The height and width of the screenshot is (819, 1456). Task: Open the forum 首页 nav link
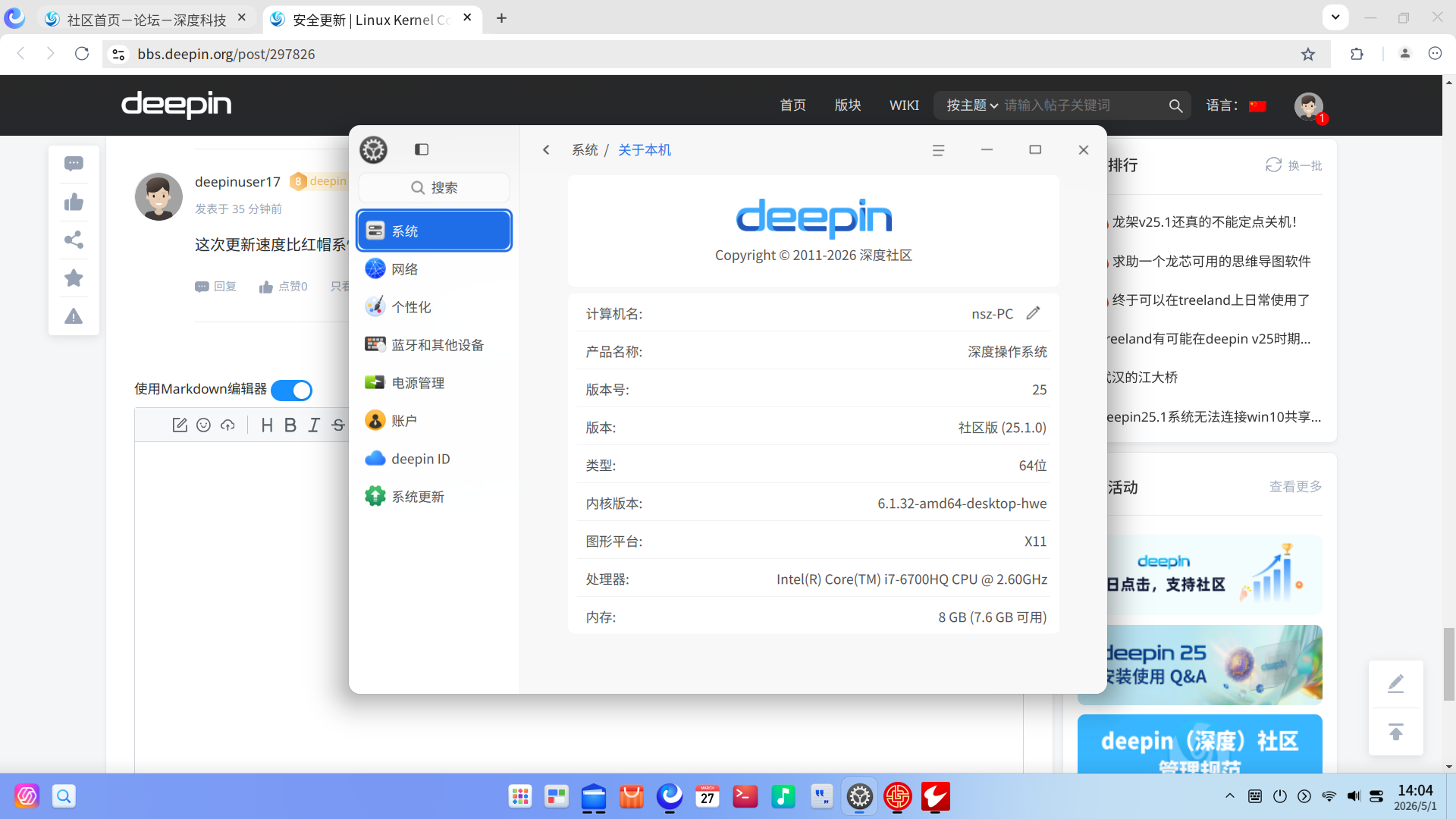click(x=792, y=105)
